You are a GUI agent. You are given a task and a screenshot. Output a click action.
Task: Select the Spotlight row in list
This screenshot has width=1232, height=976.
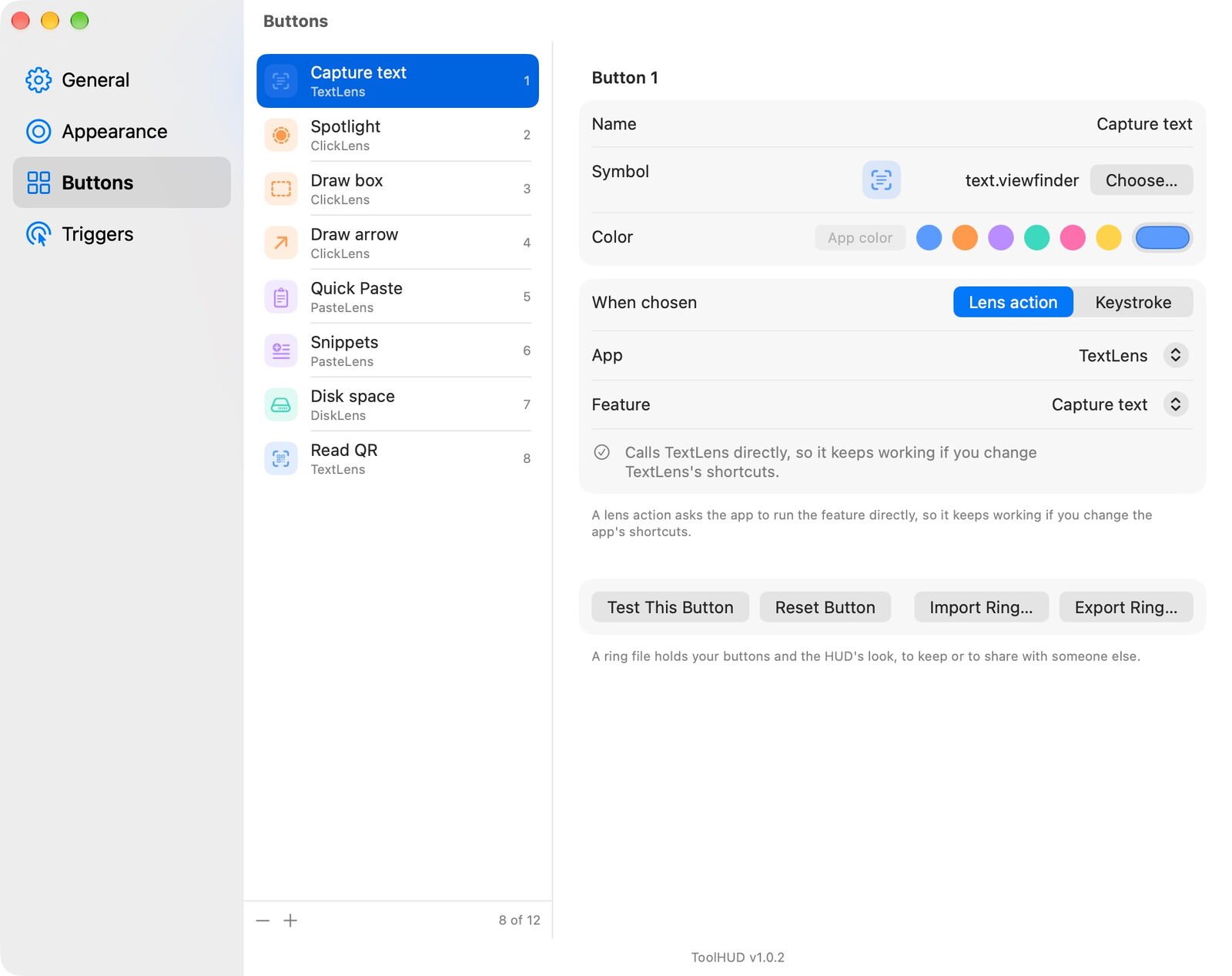[x=397, y=135]
